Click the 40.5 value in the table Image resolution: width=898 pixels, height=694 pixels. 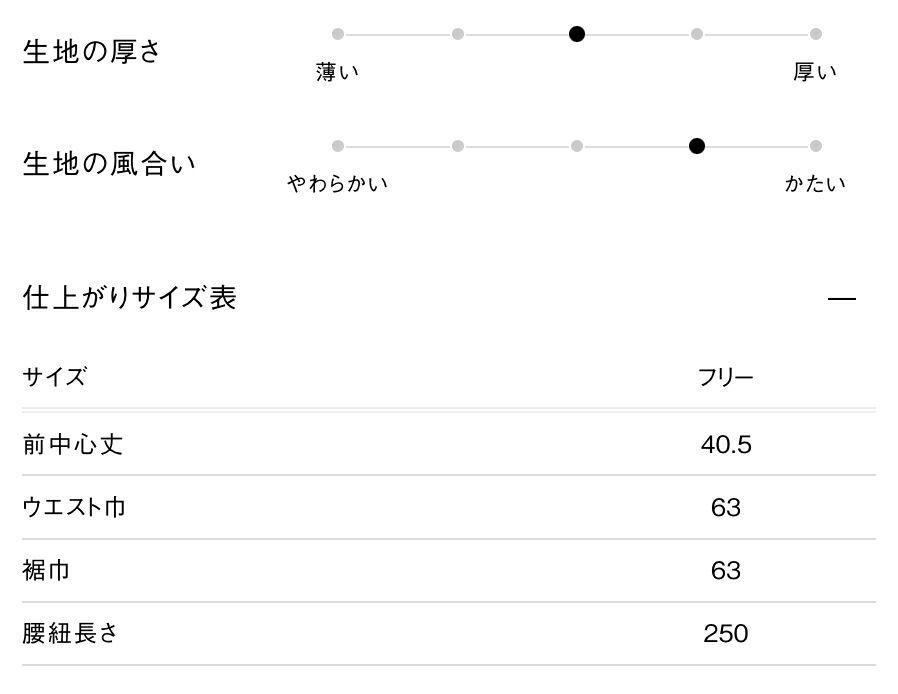tap(725, 444)
